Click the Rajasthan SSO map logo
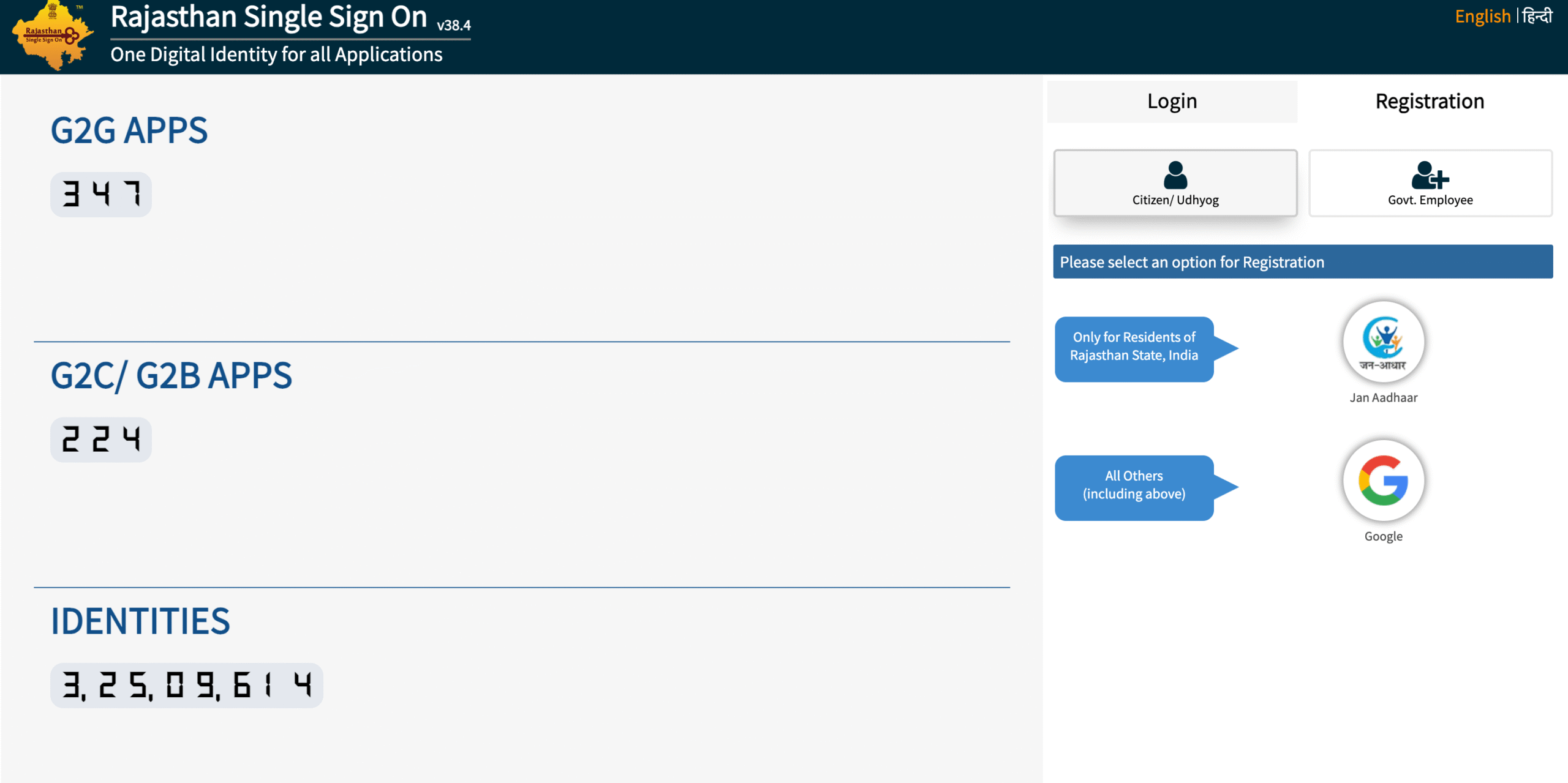 [x=53, y=37]
